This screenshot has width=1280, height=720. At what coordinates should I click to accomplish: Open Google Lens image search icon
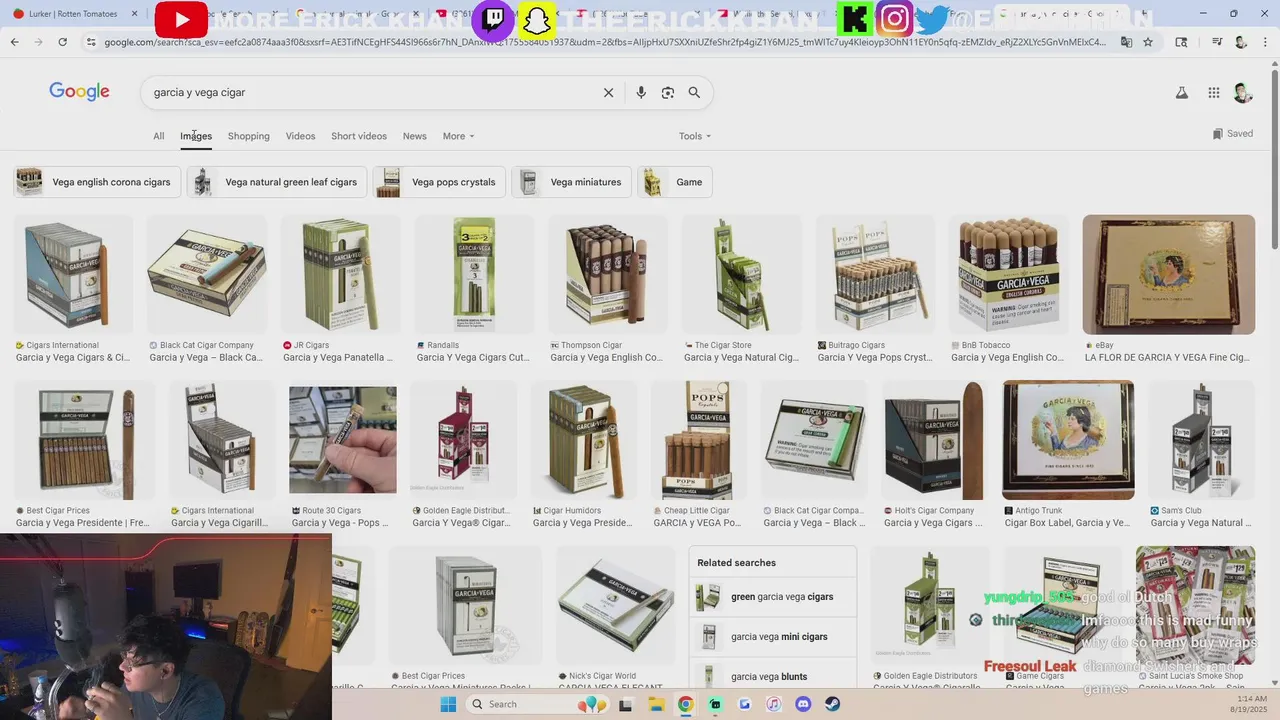coord(668,92)
